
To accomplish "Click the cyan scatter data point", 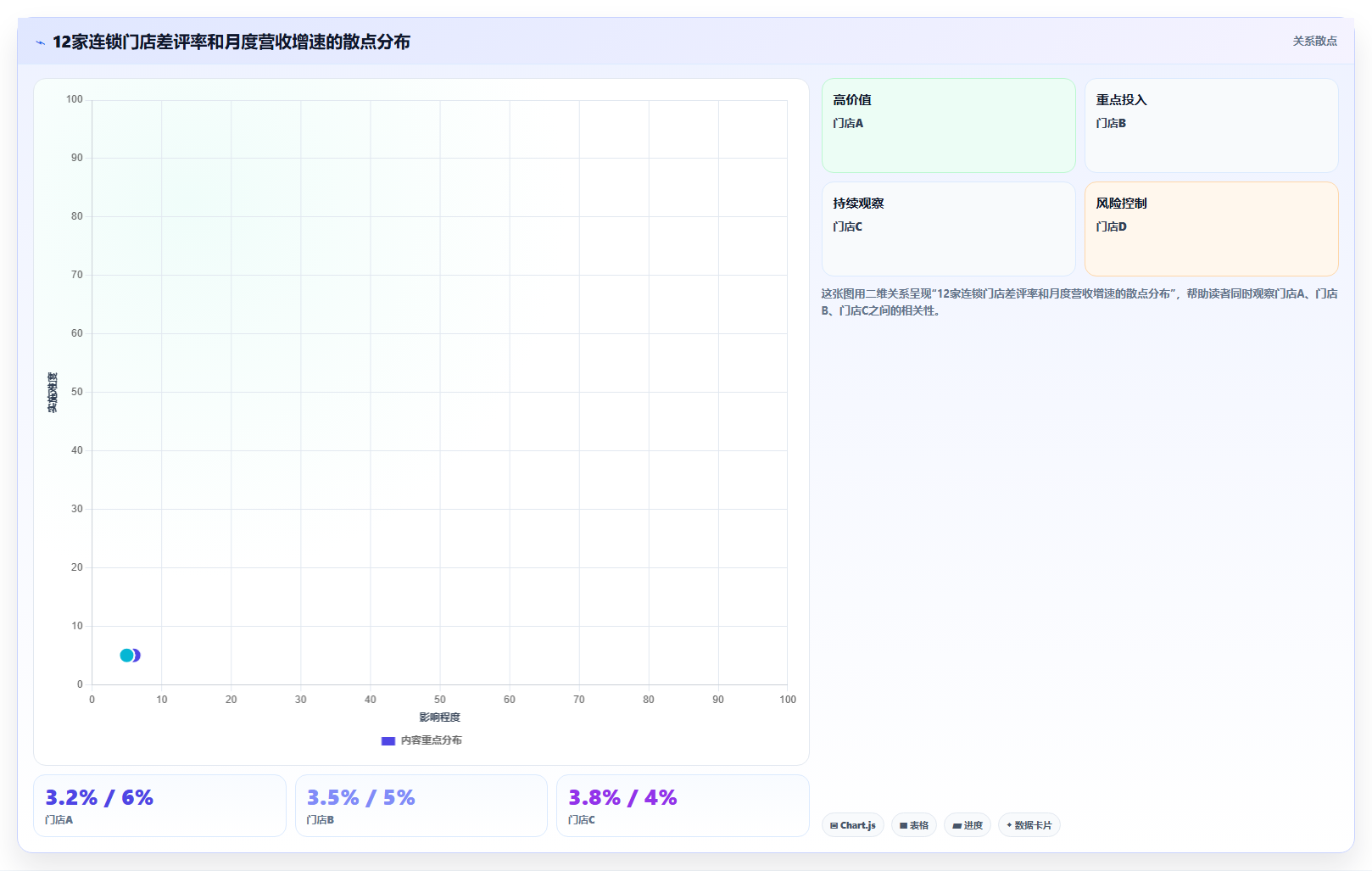I will click(126, 656).
